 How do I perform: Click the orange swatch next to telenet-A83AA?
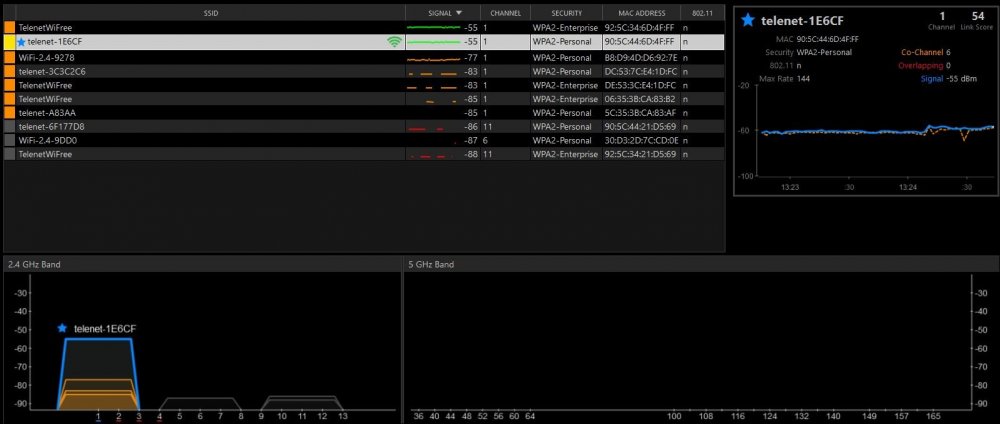pyautogui.click(x=10, y=113)
